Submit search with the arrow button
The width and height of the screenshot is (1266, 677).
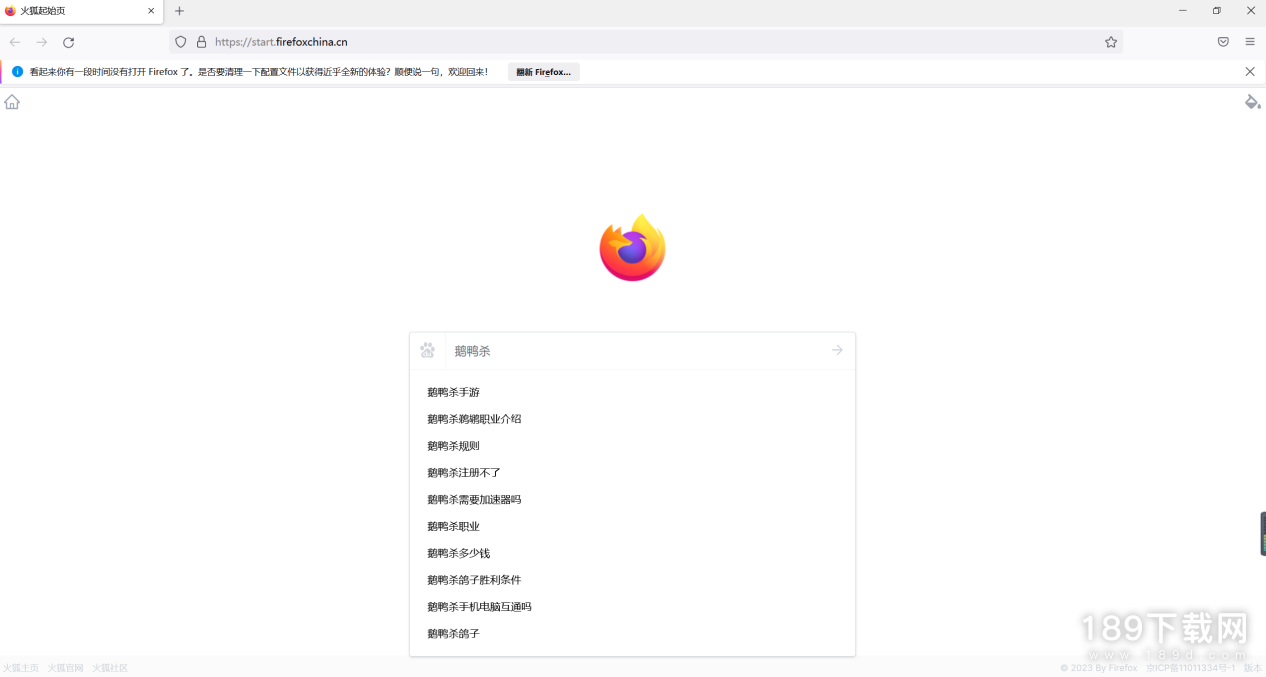tap(837, 350)
